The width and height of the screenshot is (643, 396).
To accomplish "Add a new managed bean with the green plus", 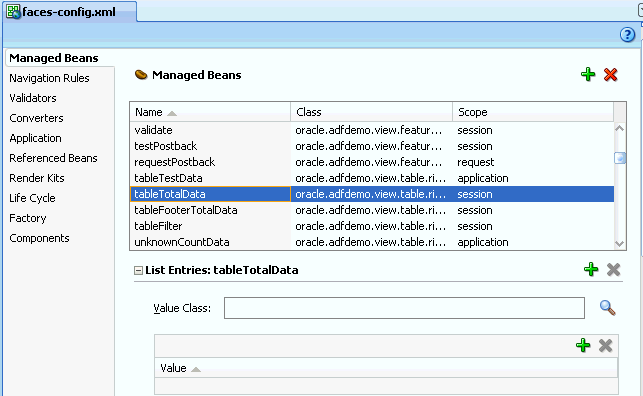I will [x=588, y=75].
